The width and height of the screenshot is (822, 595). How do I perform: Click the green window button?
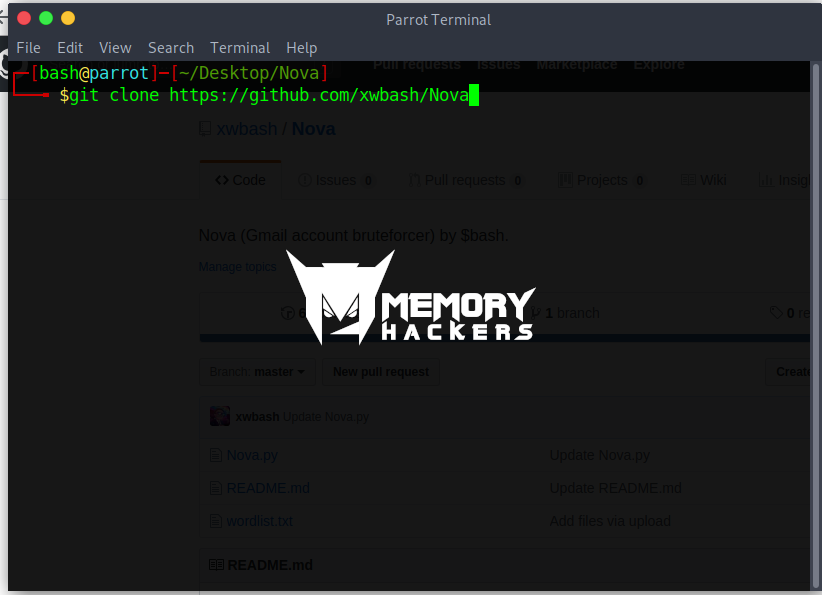46,18
